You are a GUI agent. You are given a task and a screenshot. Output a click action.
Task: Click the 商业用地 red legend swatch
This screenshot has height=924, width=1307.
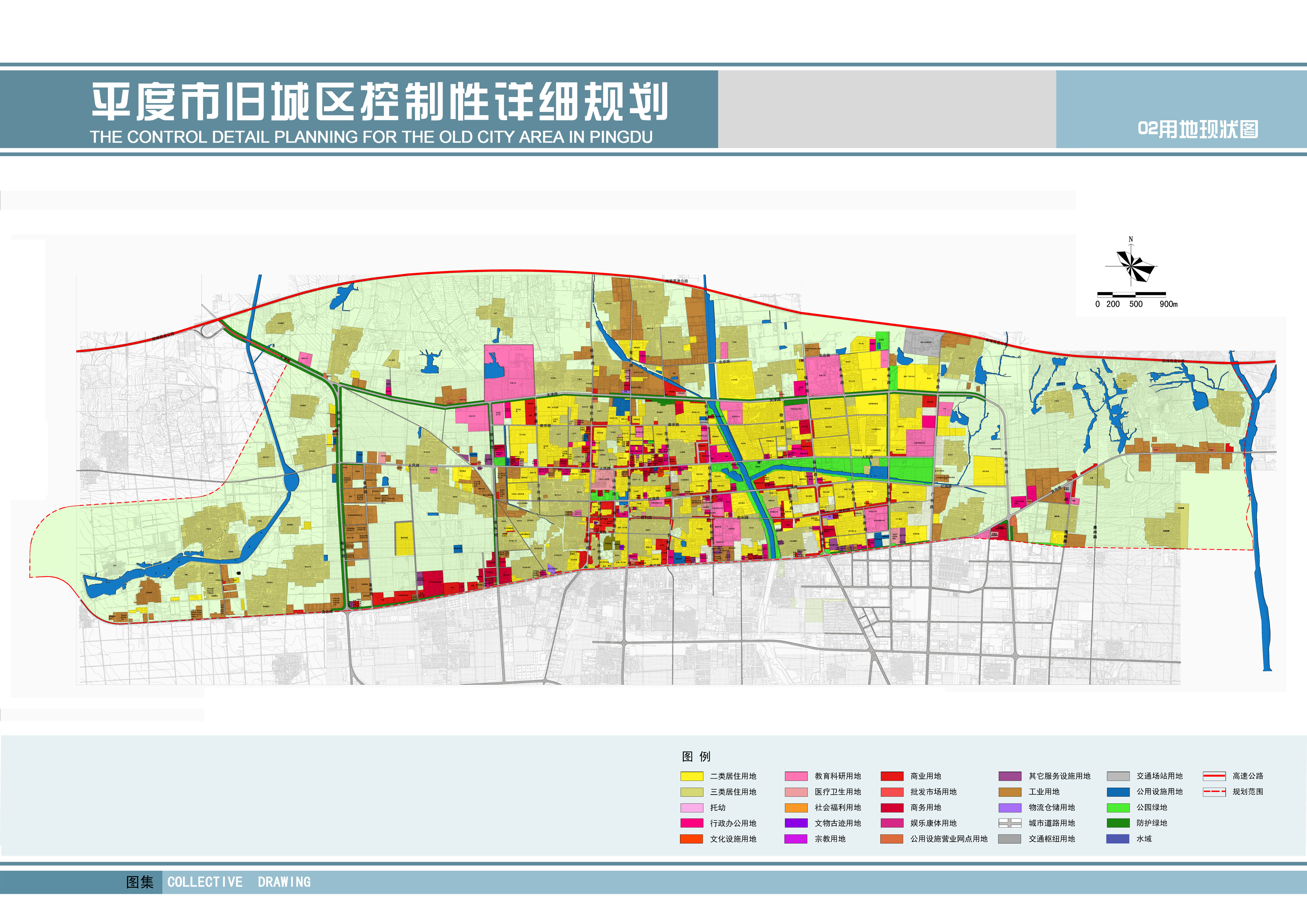(x=892, y=776)
